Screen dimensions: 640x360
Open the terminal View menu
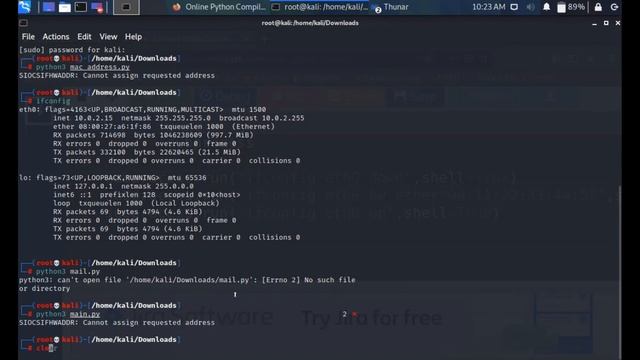tap(108, 37)
